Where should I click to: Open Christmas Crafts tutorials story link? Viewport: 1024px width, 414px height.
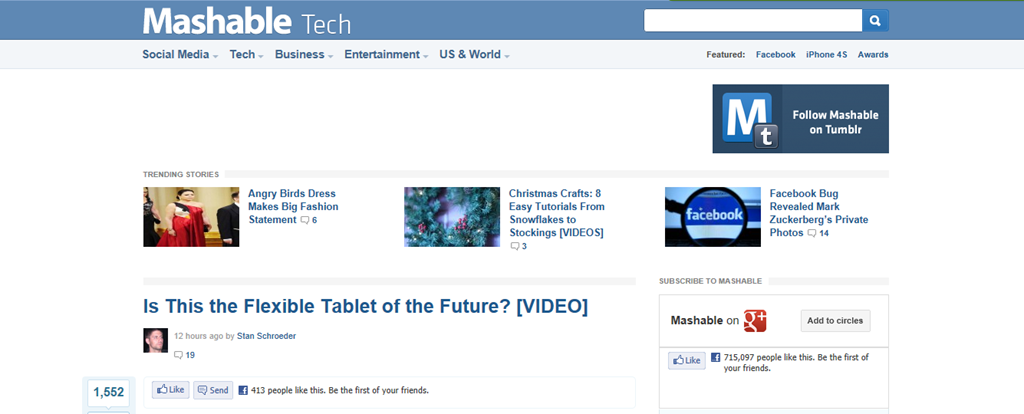(x=556, y=213)
